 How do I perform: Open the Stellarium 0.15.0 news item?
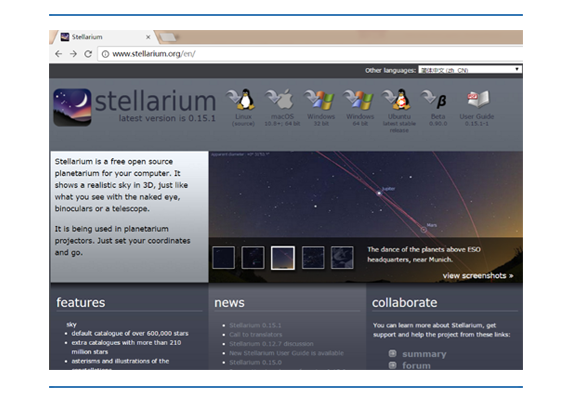(x=255, y=362)
